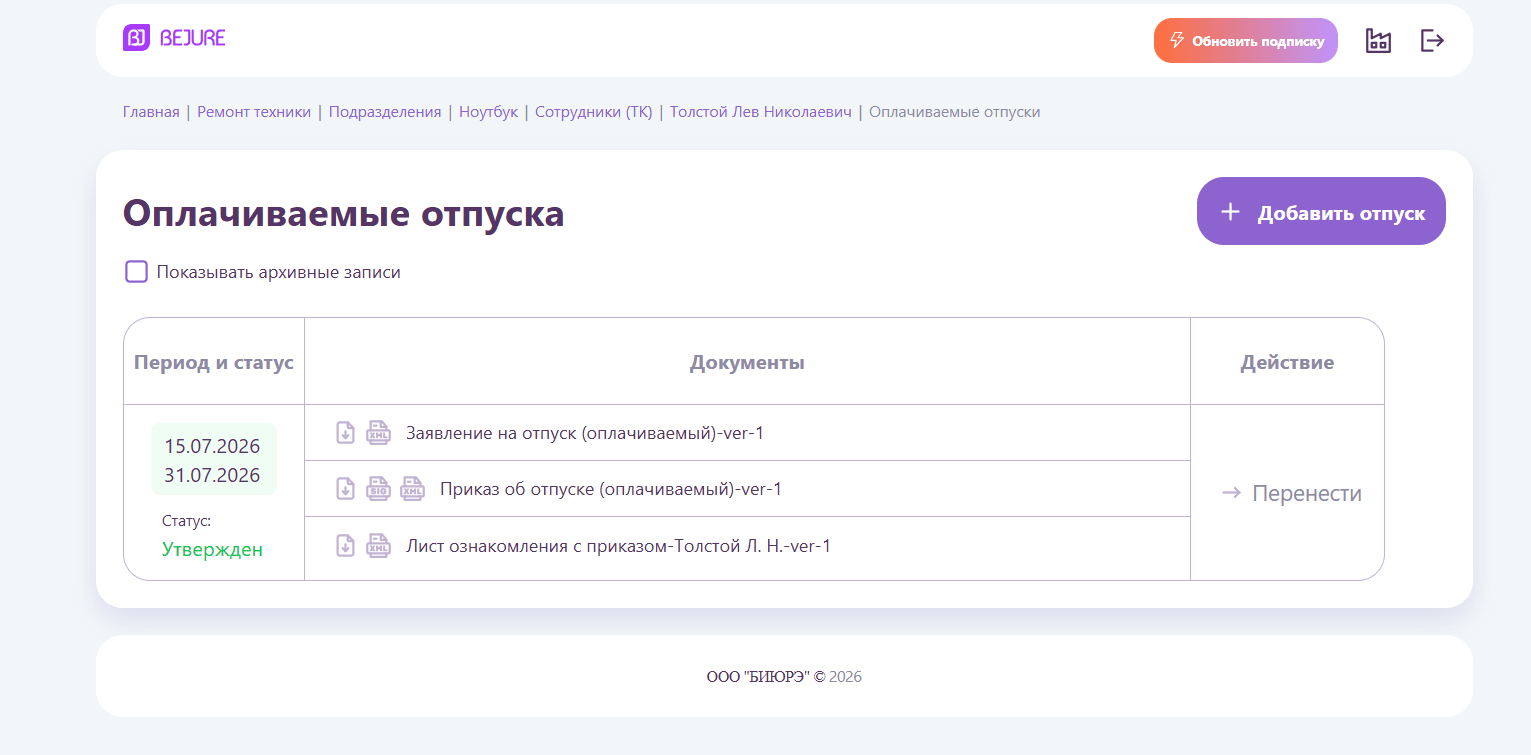Open Сотрудники (ТК) breadcrumb link
The height and width of the screenshot is (755, 1531).
coord(593,112)
